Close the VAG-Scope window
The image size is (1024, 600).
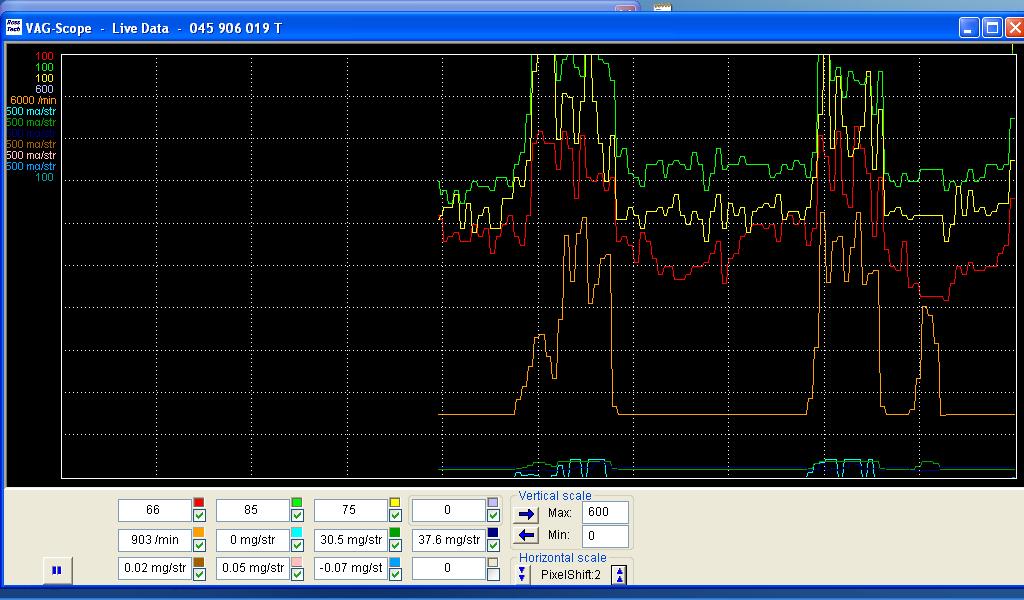click(x=1015, y=27)
